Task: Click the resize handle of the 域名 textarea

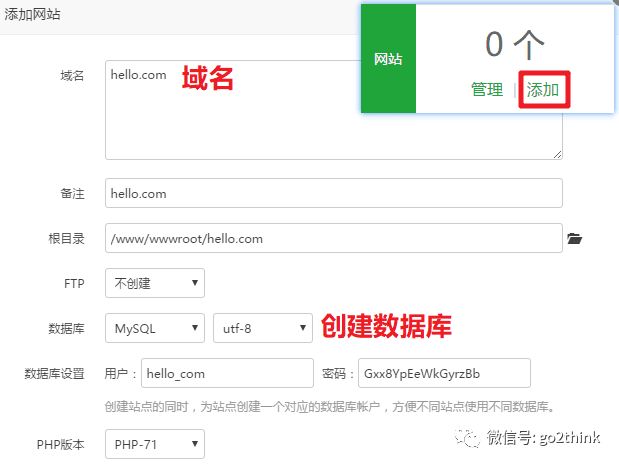Action: (x=557, y=154)
